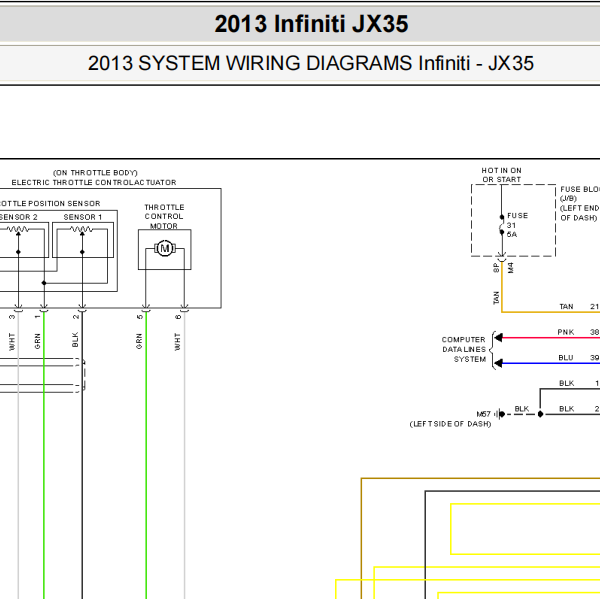This screenshot has height=599, width=600.
Task: Select the "COMPUTER DATA LINES SYSTEM" label
Action: 464,349
